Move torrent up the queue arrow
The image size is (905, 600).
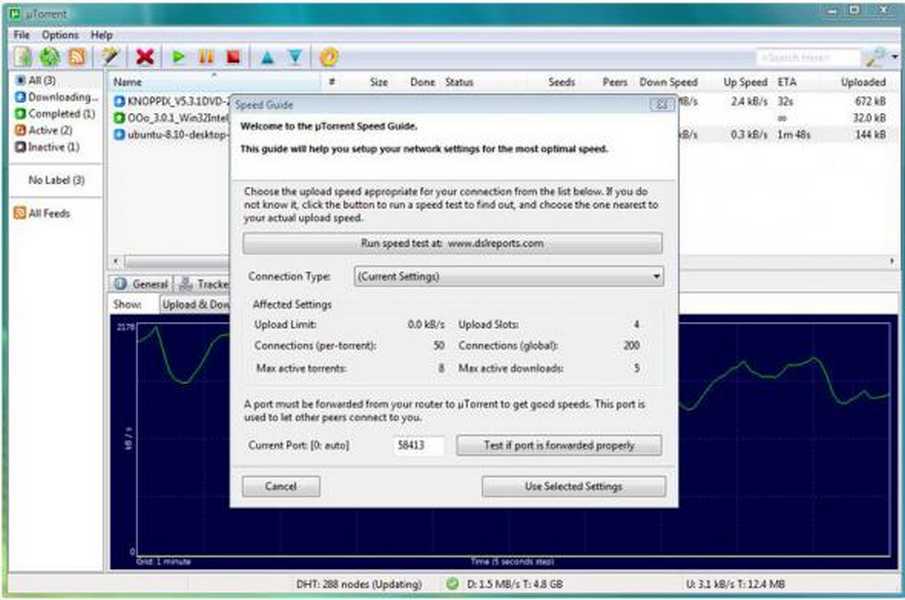(x=267, y=57)
